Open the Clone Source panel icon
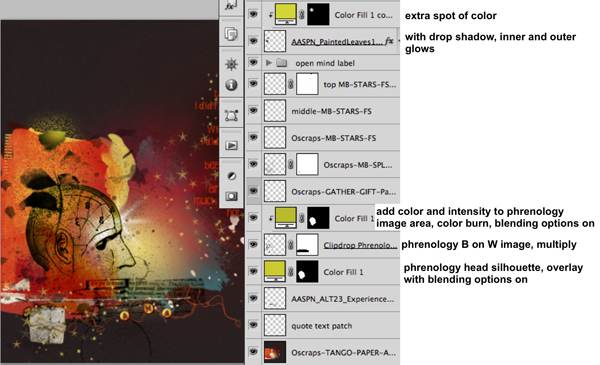 tap(231, 34)
